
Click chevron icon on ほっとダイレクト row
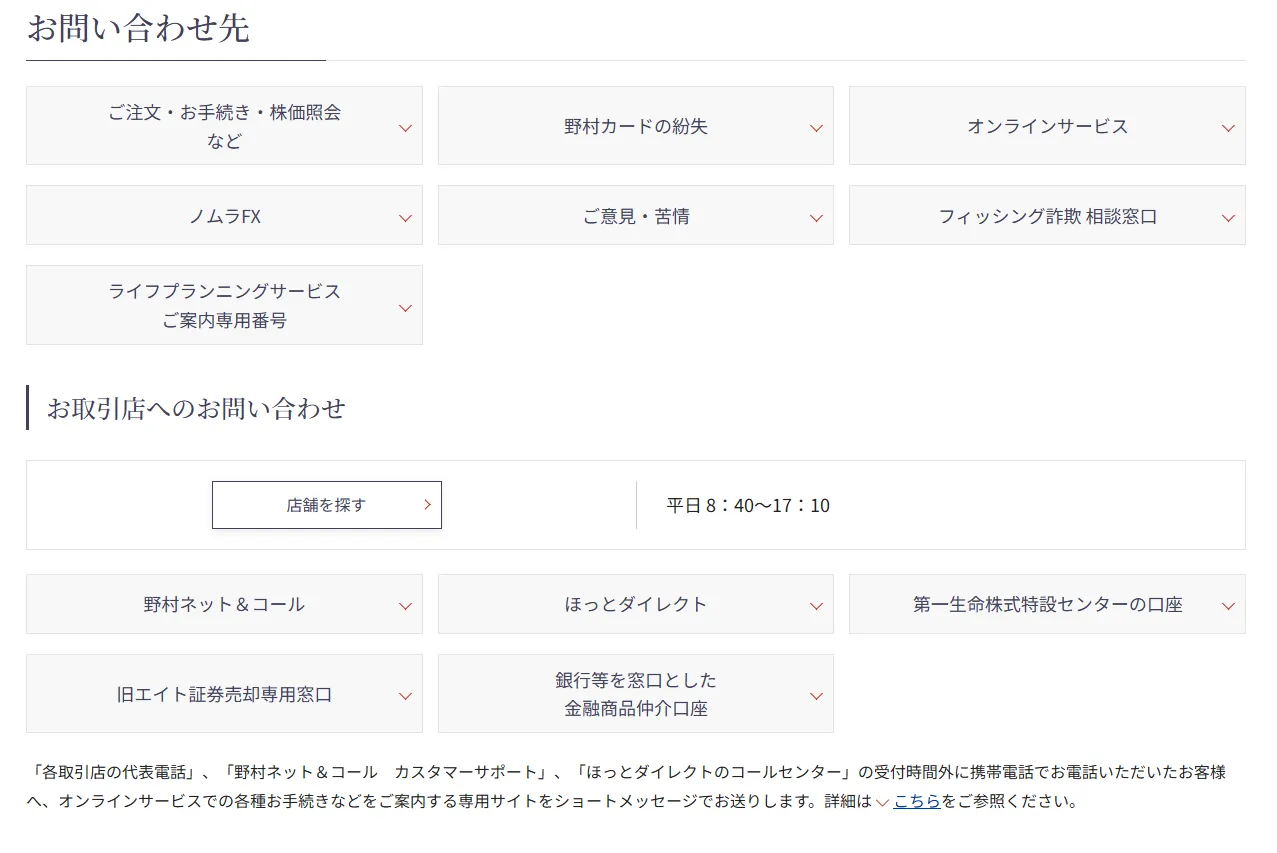point(816,606)
